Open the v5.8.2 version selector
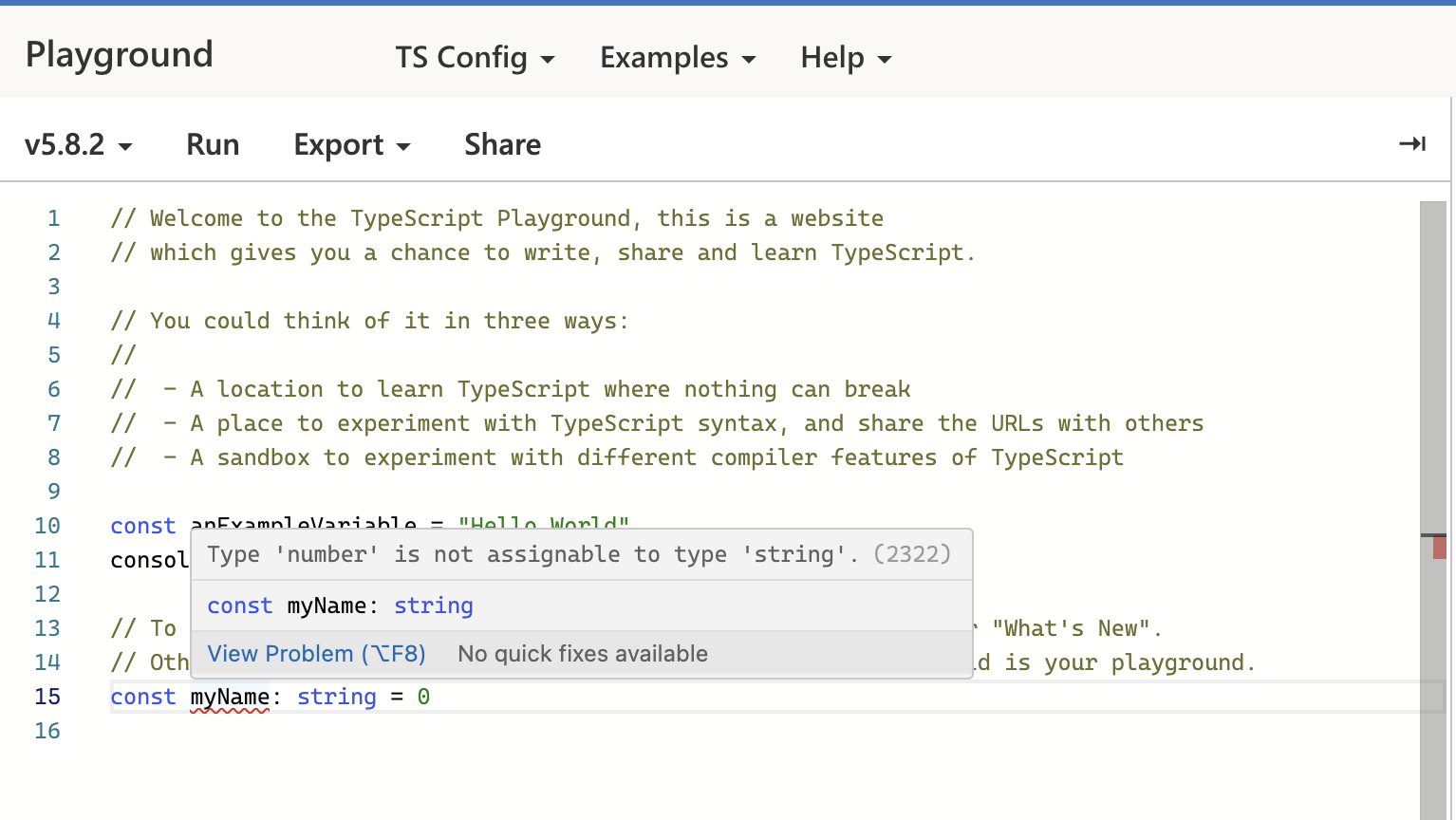The image size is (1456, 820). pos(79,144)
